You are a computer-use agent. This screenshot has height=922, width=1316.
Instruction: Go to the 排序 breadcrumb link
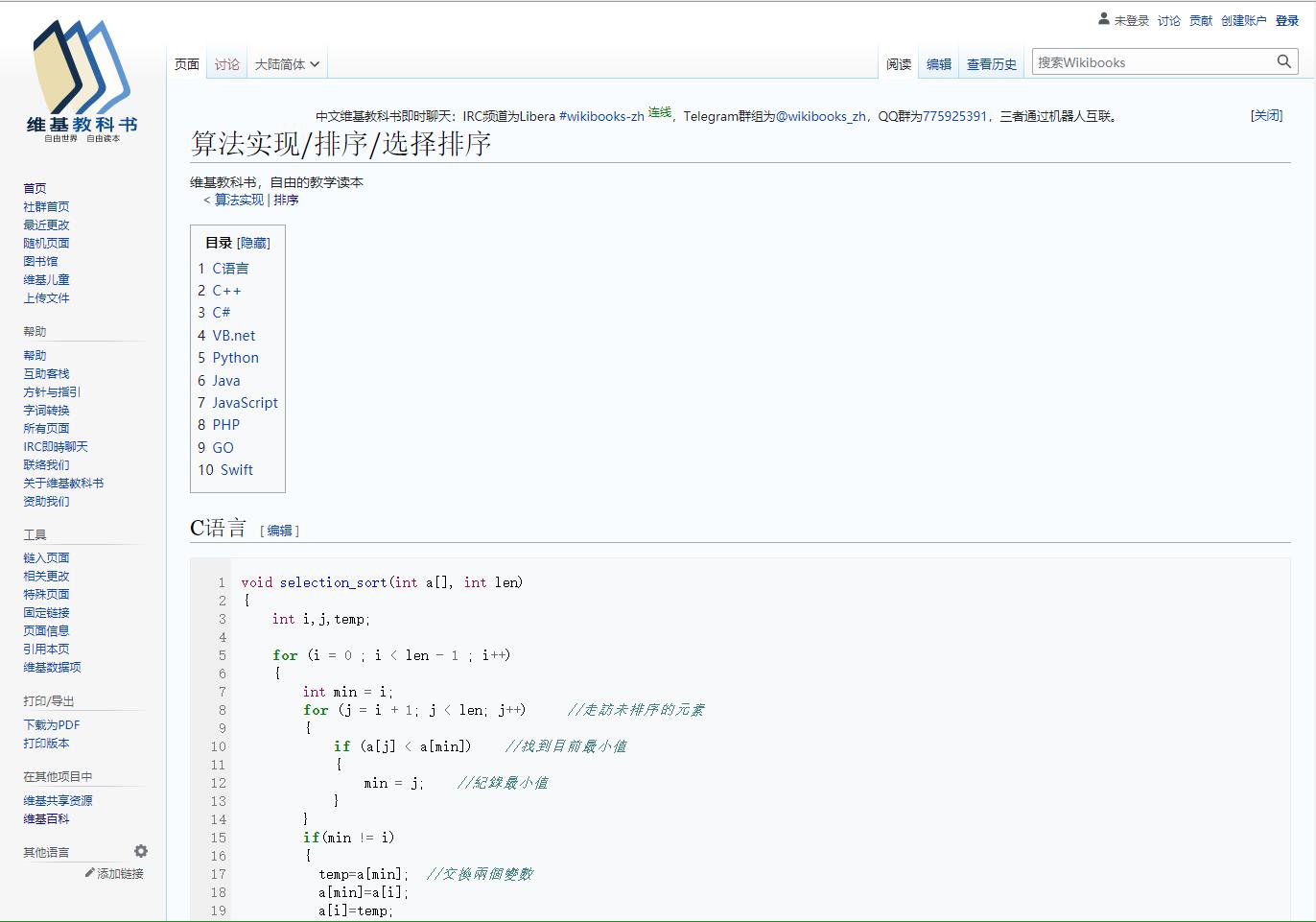tap(286, 200)
